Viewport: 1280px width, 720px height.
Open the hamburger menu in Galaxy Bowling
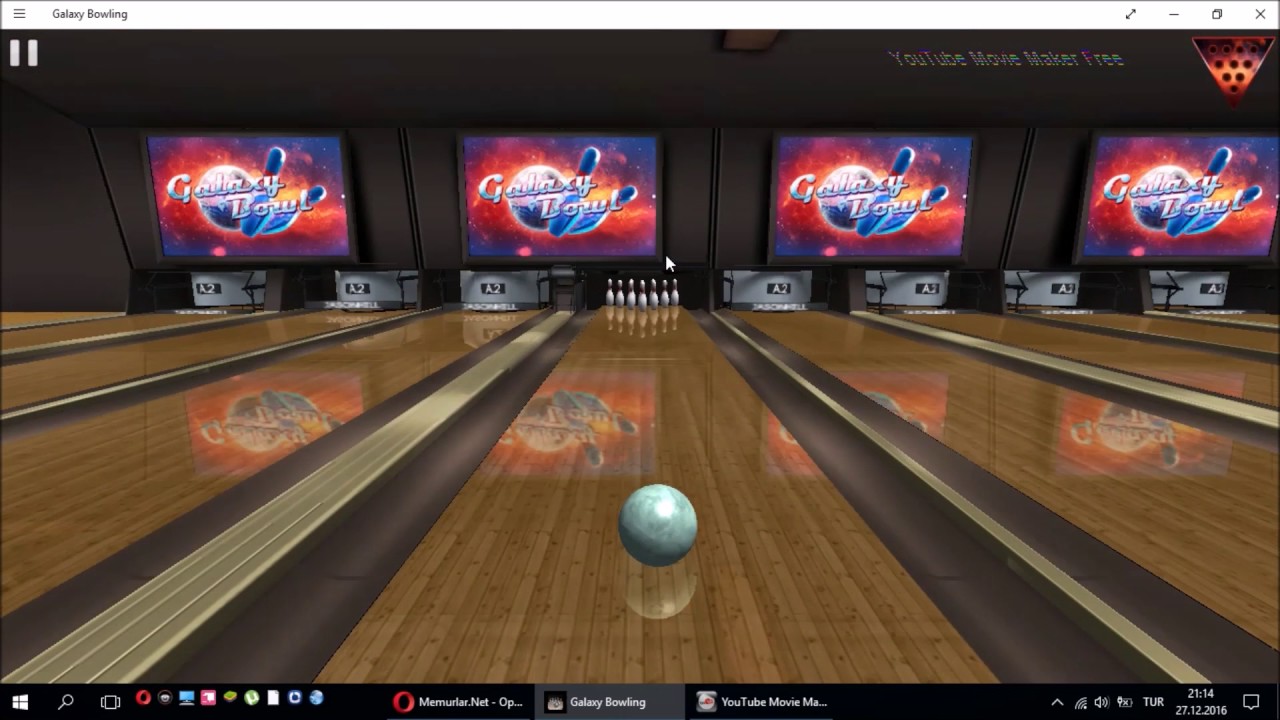19,14
